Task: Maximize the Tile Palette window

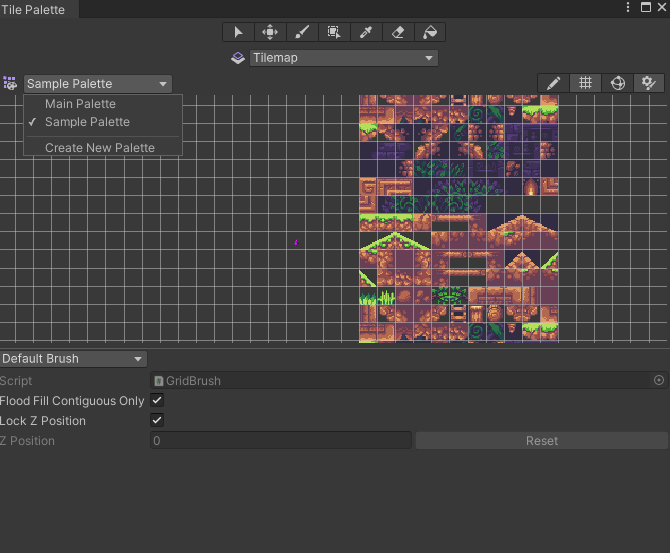Action: [x=646, y=7]
